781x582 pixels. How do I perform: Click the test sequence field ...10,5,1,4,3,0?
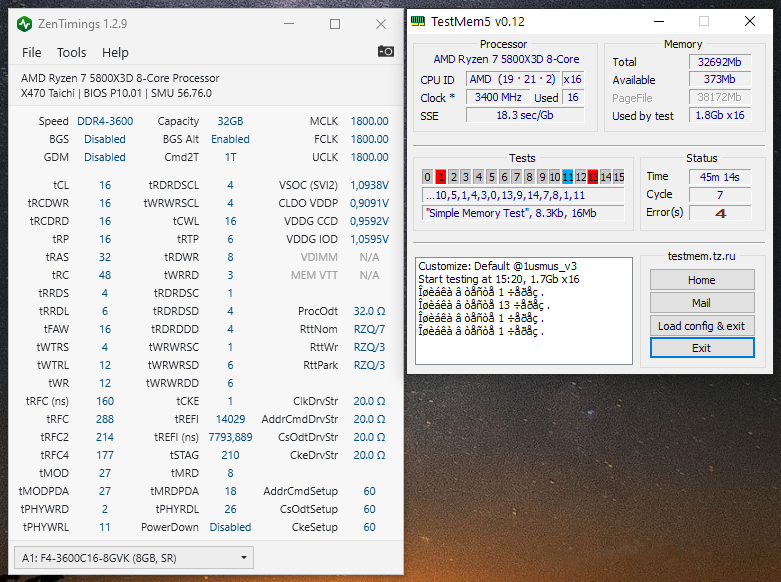(x=523, y=195)
